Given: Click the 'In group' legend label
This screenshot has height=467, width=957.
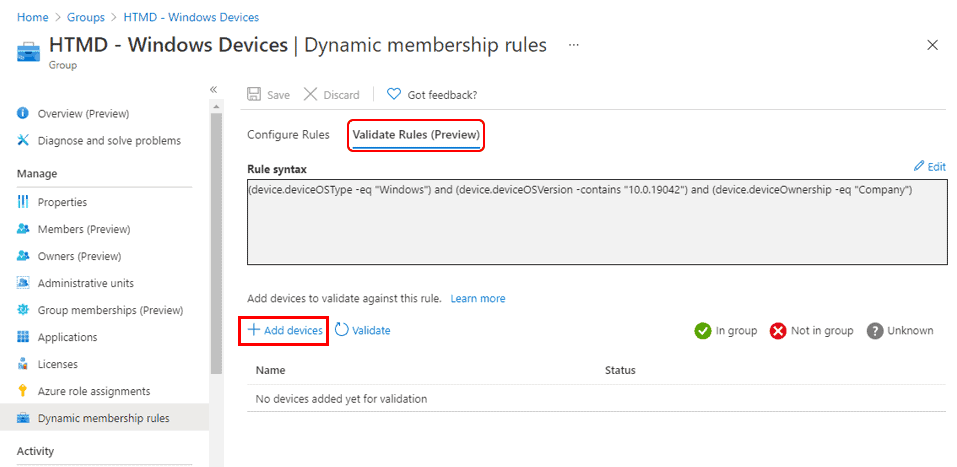Looking at the screenshot, I should click(736, 330).
